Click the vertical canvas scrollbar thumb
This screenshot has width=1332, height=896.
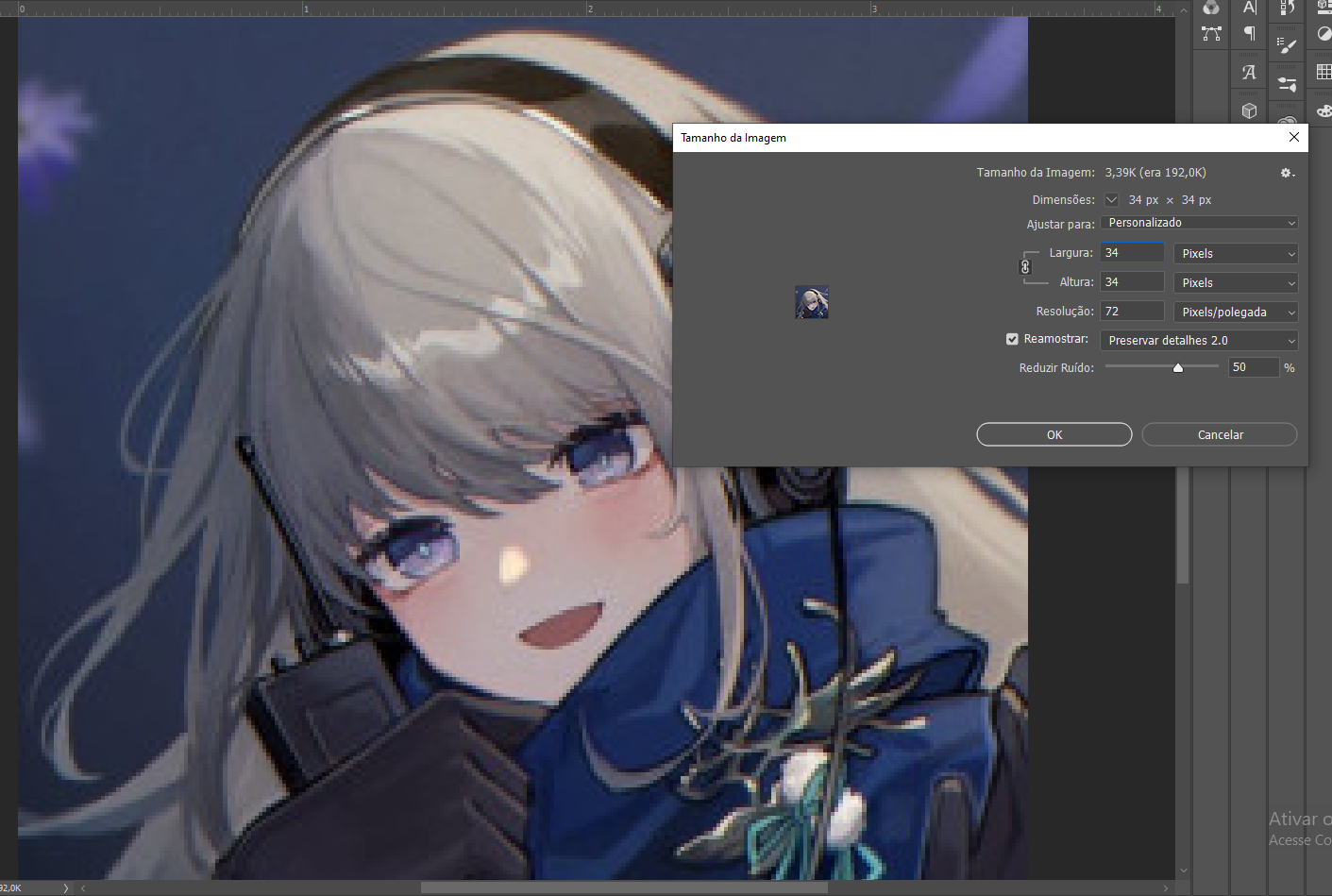point(1183,526)
